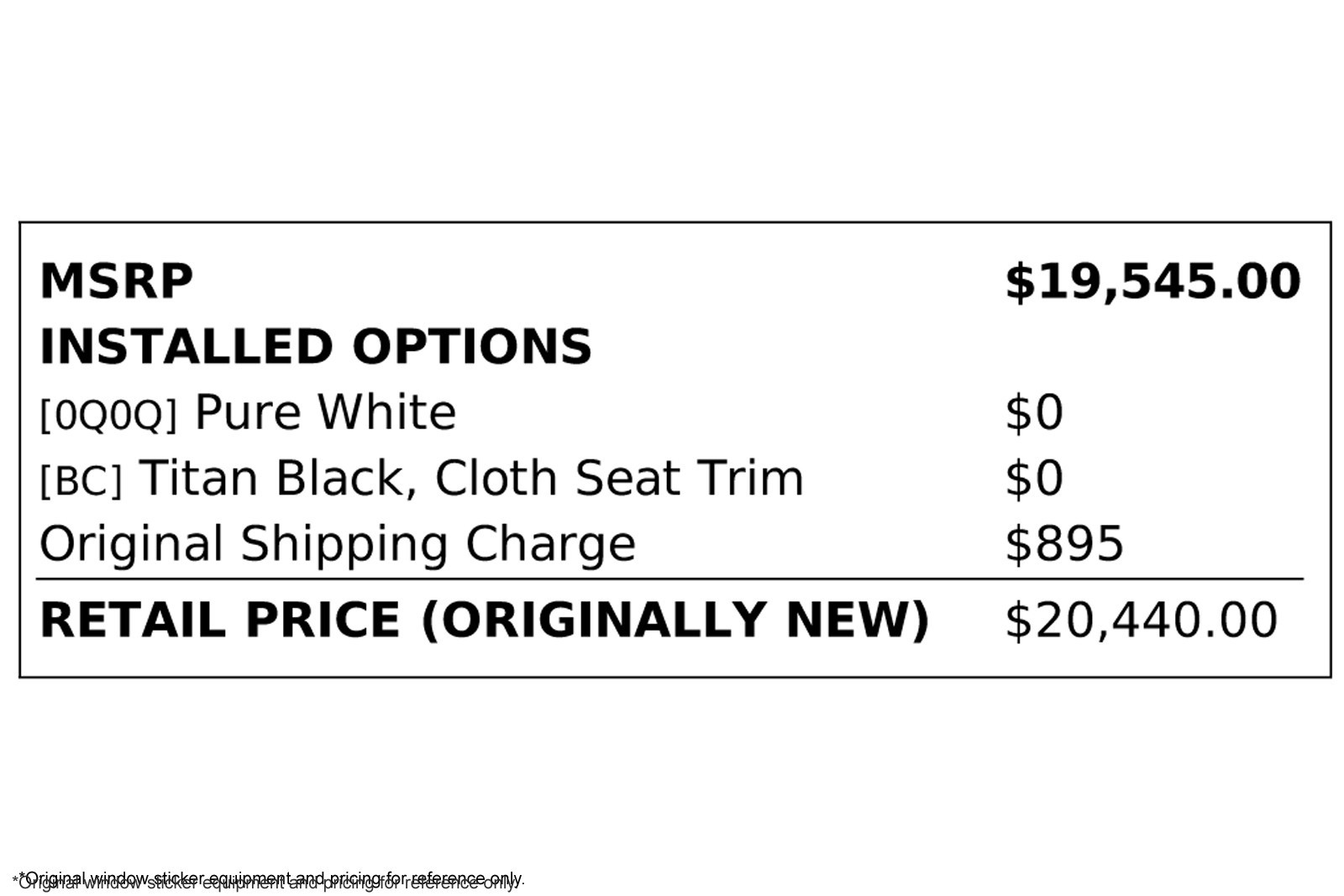Select the $19,545.00 MSRP amount
Image resolution: width=1344 pixels, height=896 pixels.
[x=1152, y=281]
